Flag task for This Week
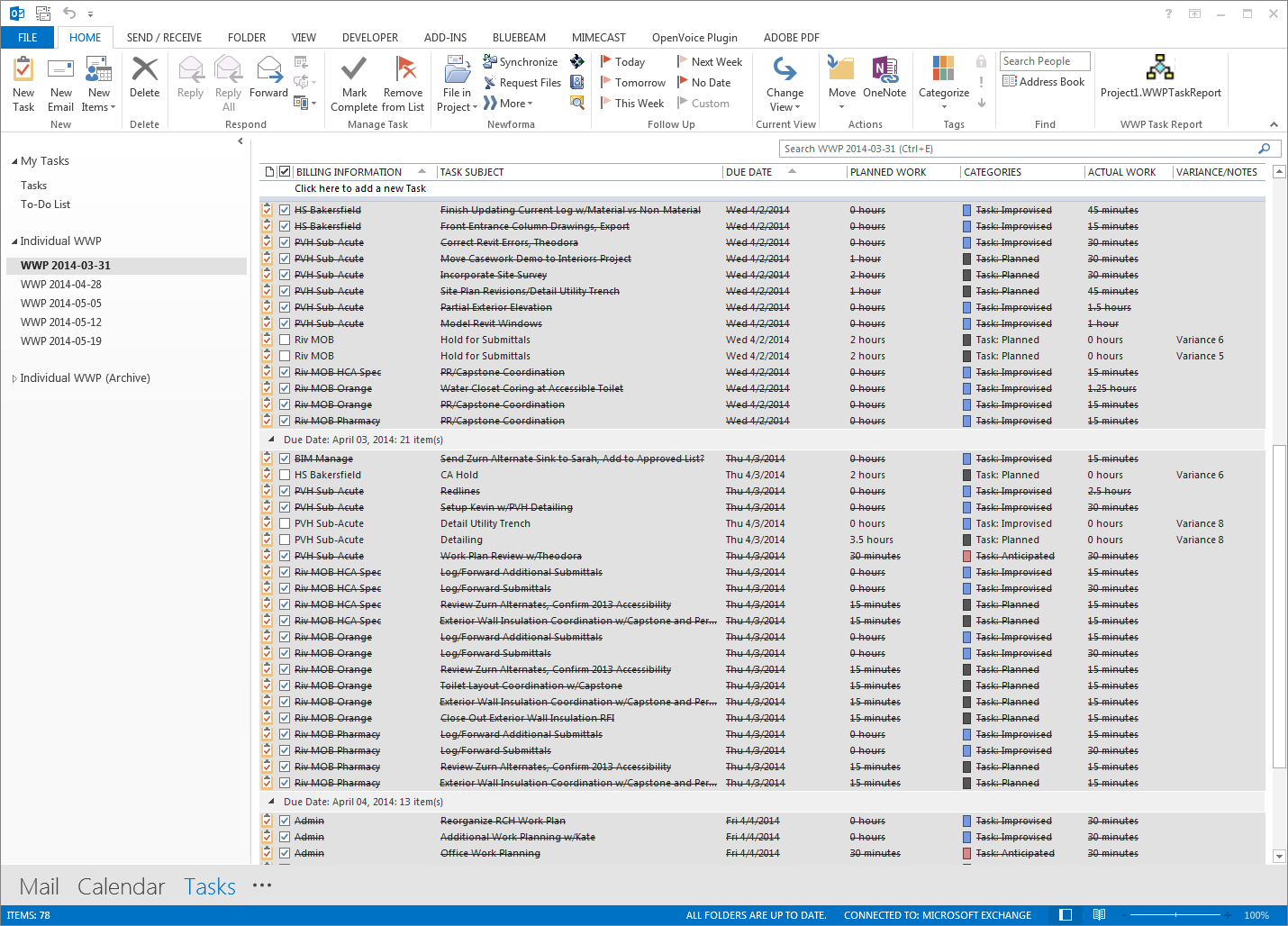 [631, 103]
